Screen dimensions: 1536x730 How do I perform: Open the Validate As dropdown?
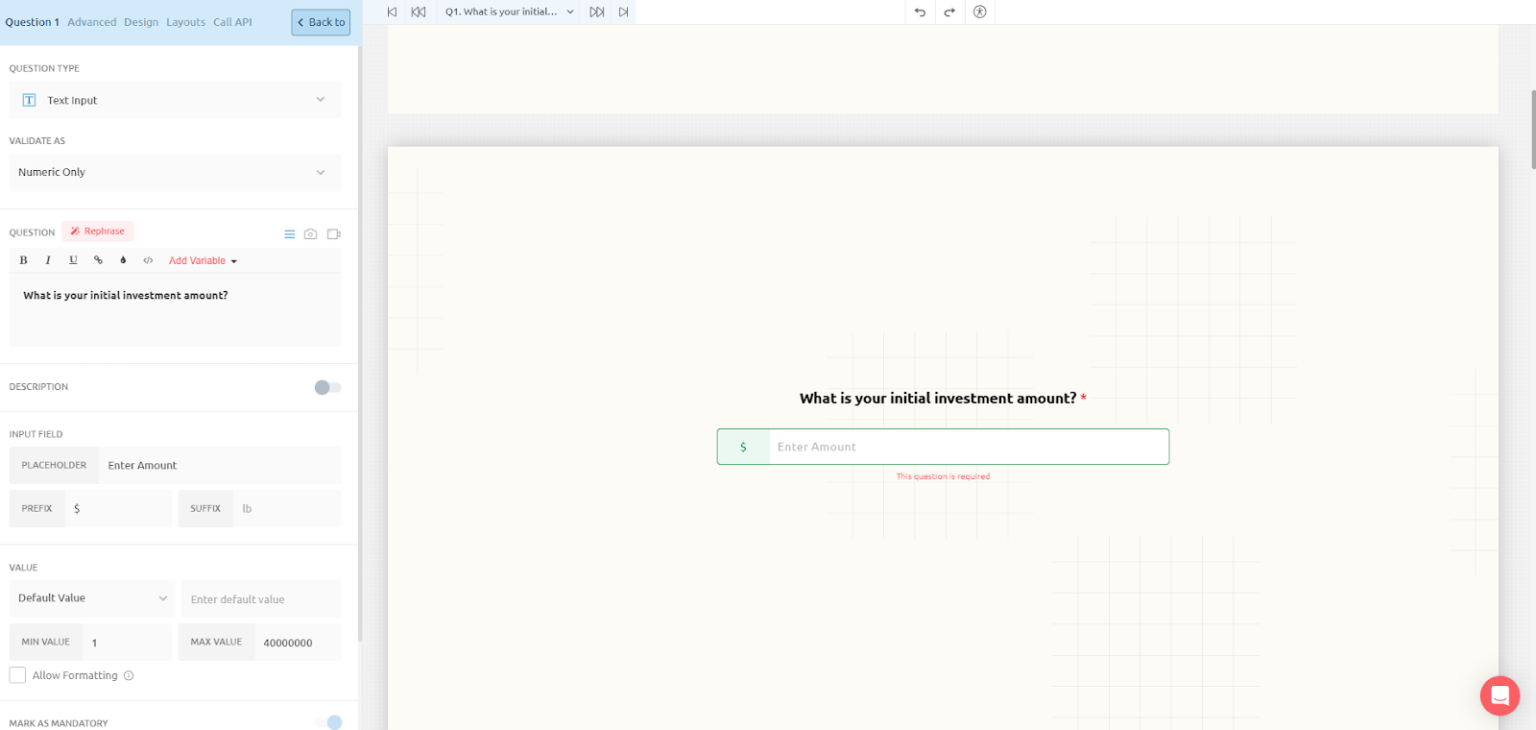coord(175,172)
